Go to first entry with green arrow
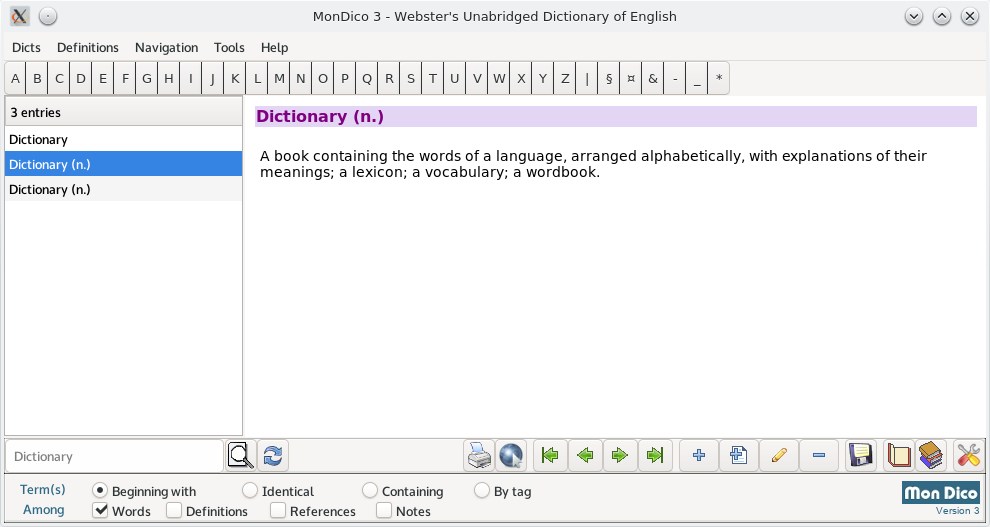990x527 pixels. [551, 456]
